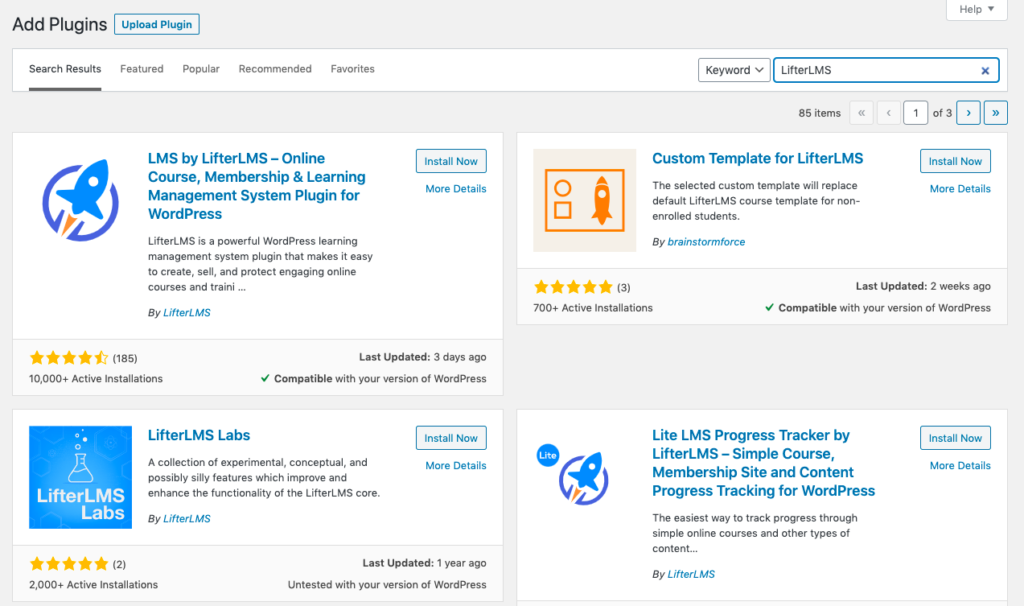This screenshot has width=1024, height=606.
Task: Click the disabled first page arrow
Action: [861, 112]
